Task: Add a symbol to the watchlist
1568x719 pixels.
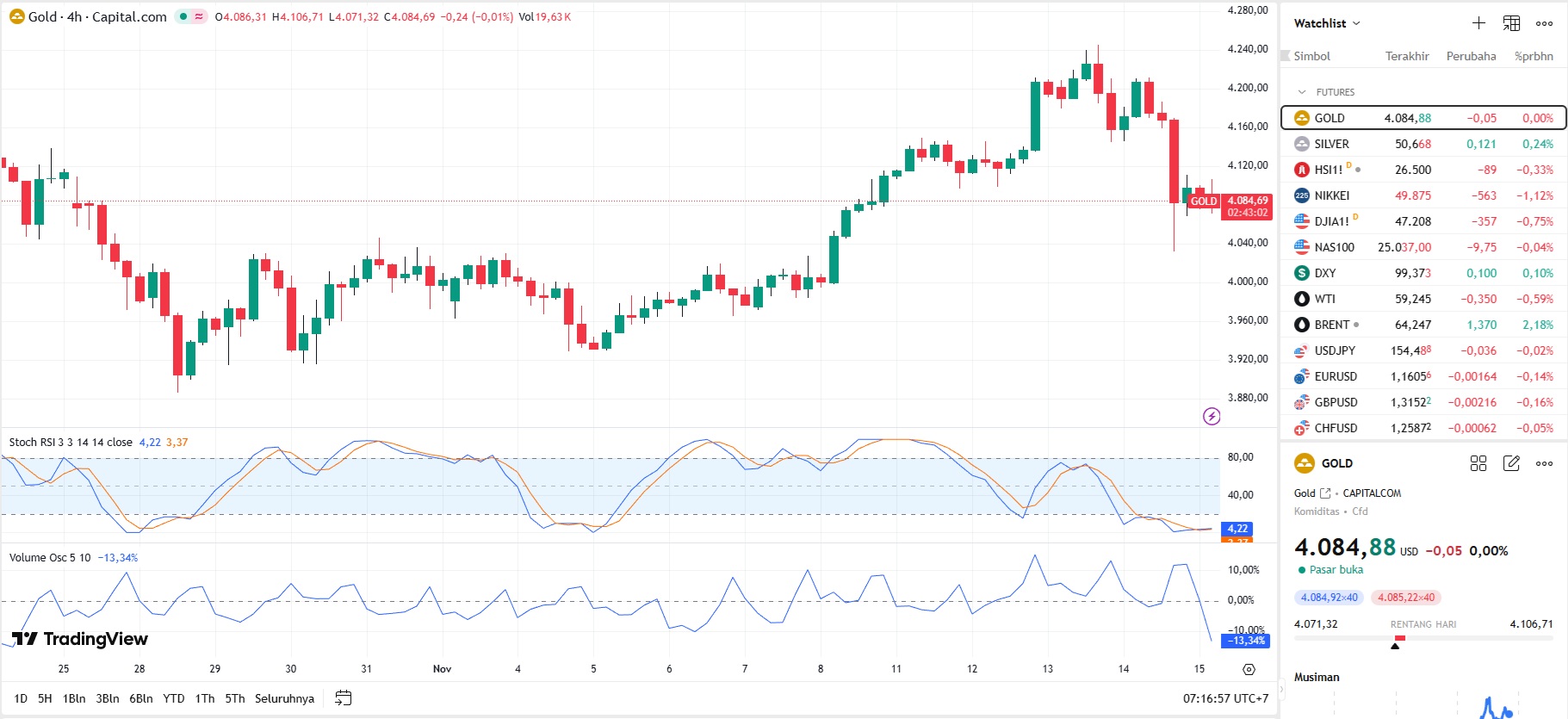Action: pos(1478,23)
